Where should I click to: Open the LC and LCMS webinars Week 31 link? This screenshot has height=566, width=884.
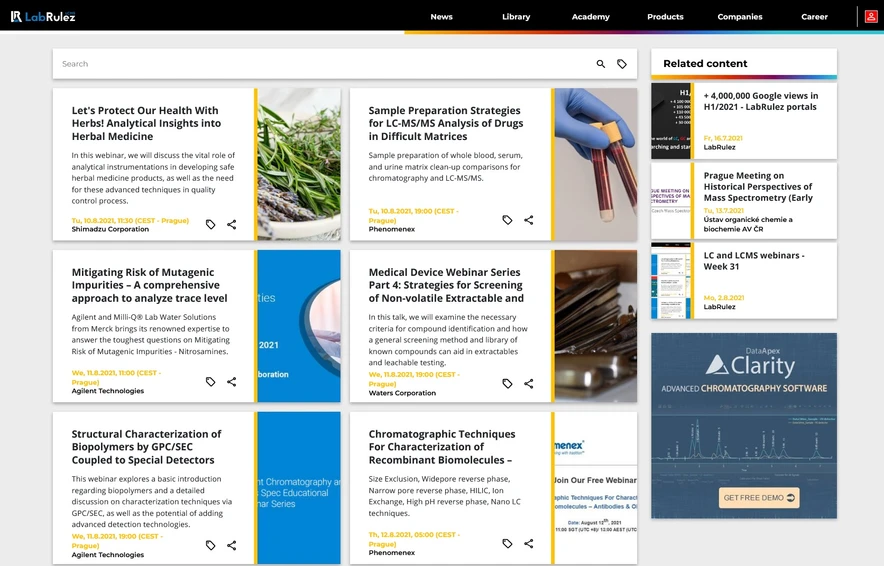[754, 261]
